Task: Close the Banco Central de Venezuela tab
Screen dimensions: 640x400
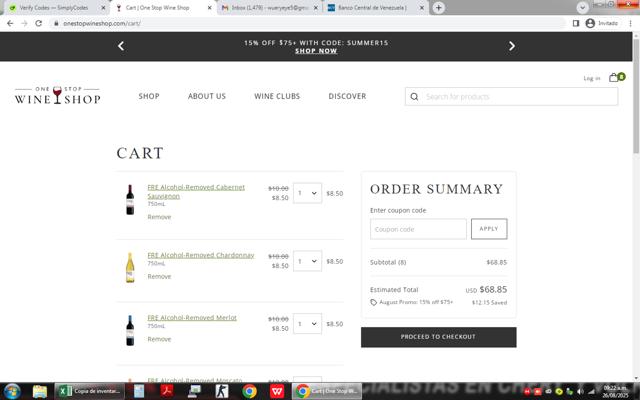Action: [422, 7]
